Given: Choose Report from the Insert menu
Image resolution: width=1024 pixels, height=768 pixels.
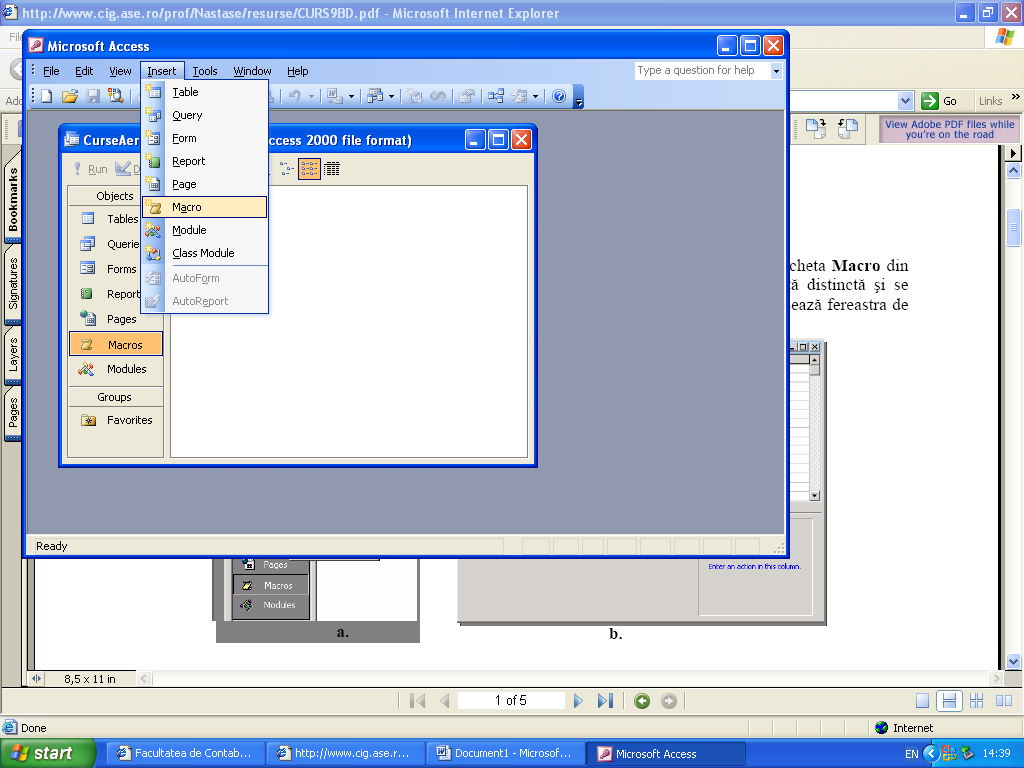Looking at the screenshot, I should 205,161.
